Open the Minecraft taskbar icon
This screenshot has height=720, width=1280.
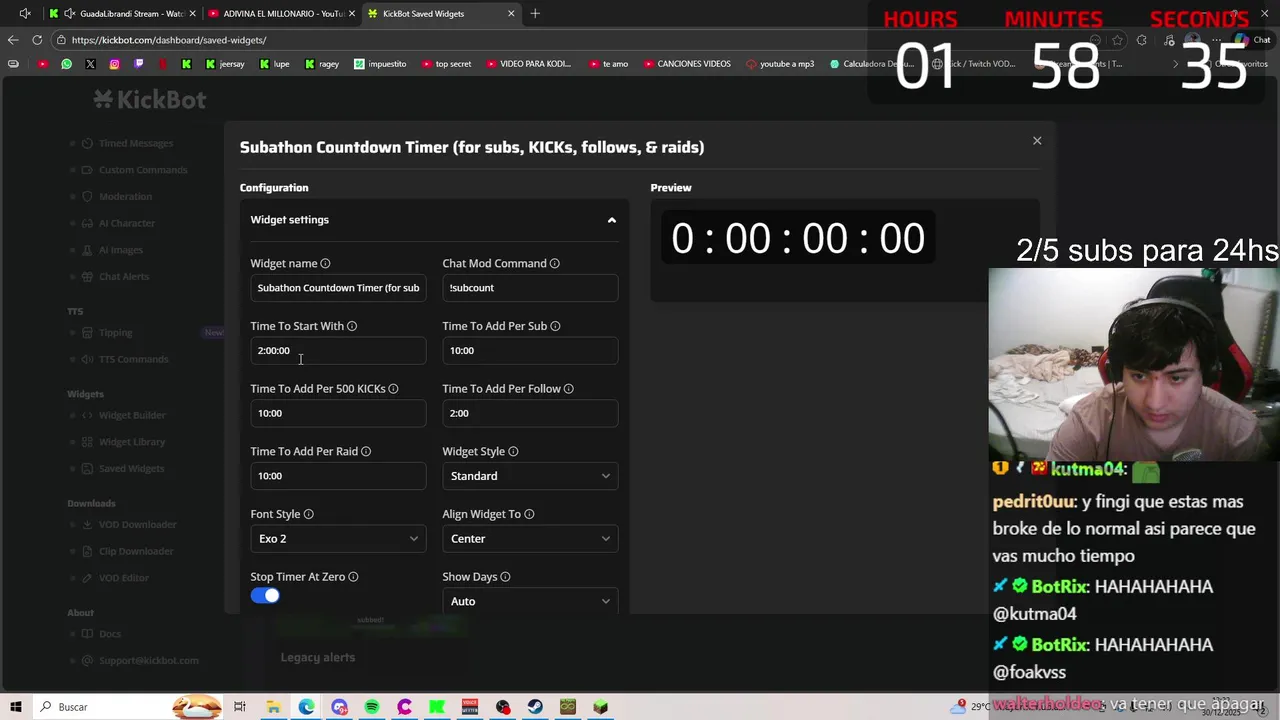(601, 707)
